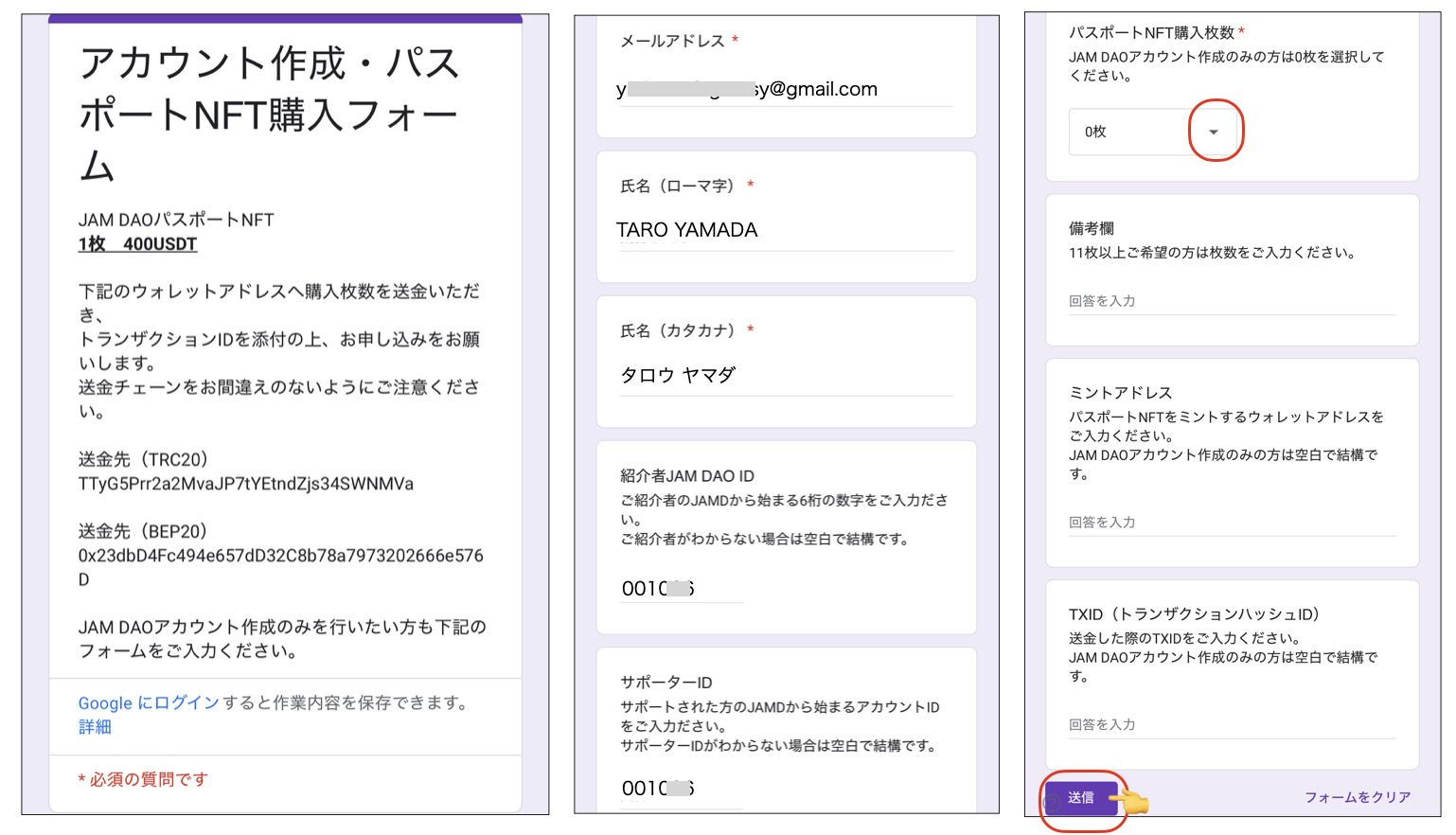
Task: Click the underlined 1枚 400USDT price text
Action: coord(138,244)
